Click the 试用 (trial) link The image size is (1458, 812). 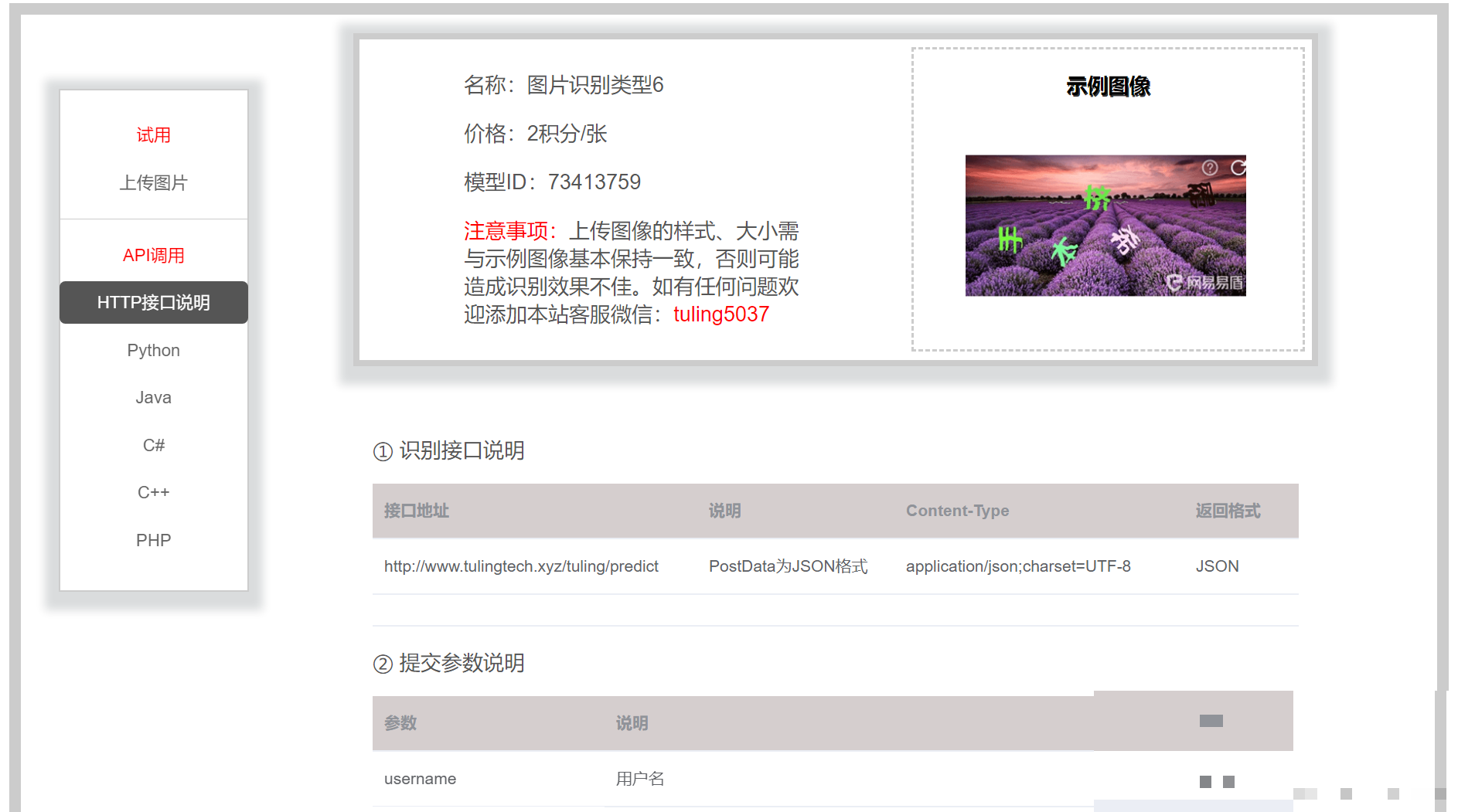click(153, 134)
